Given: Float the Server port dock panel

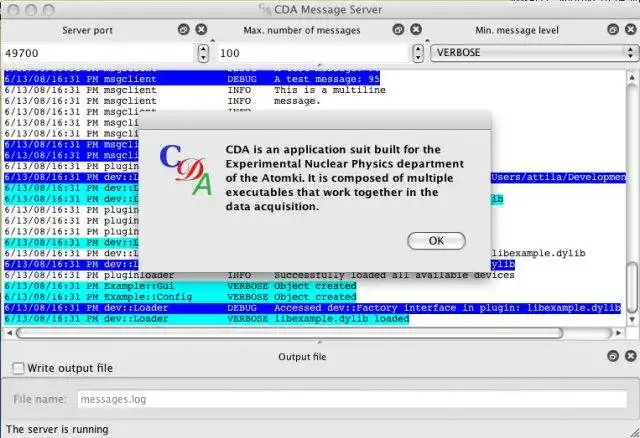Looking at the screenshot, I should coord(184,29).
